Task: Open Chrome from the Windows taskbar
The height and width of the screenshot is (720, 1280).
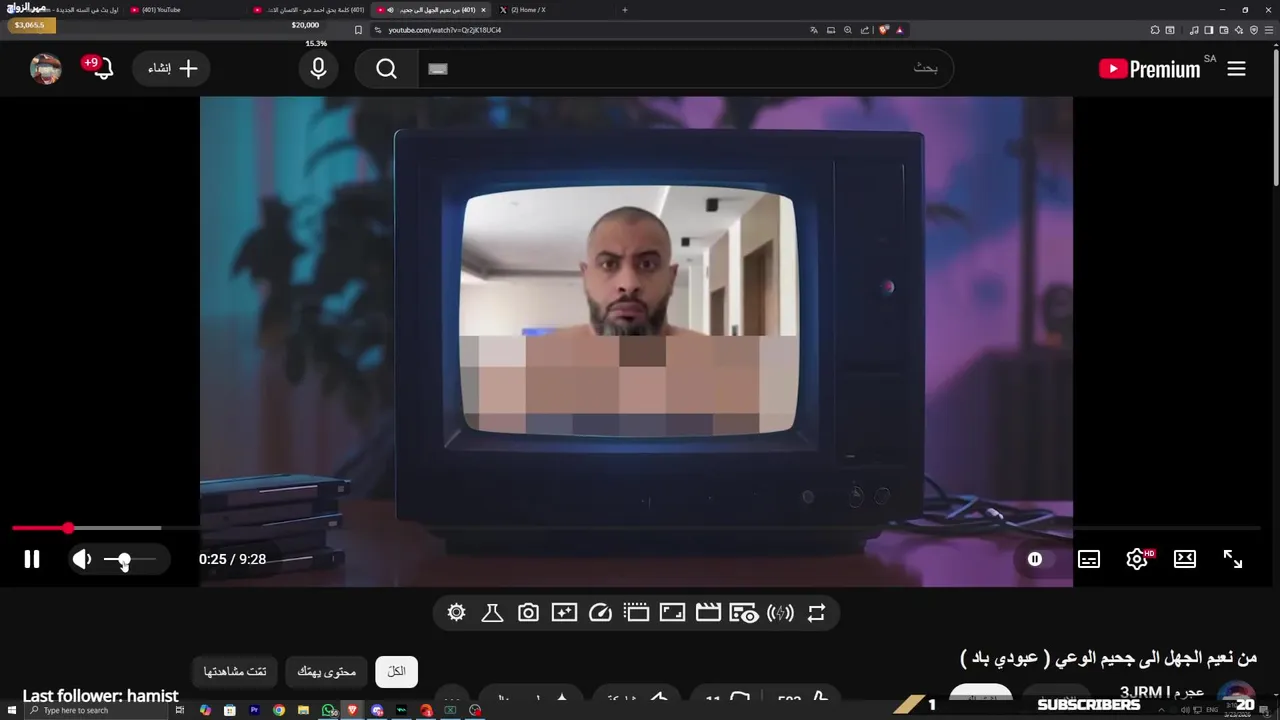Action: (279, 710)
